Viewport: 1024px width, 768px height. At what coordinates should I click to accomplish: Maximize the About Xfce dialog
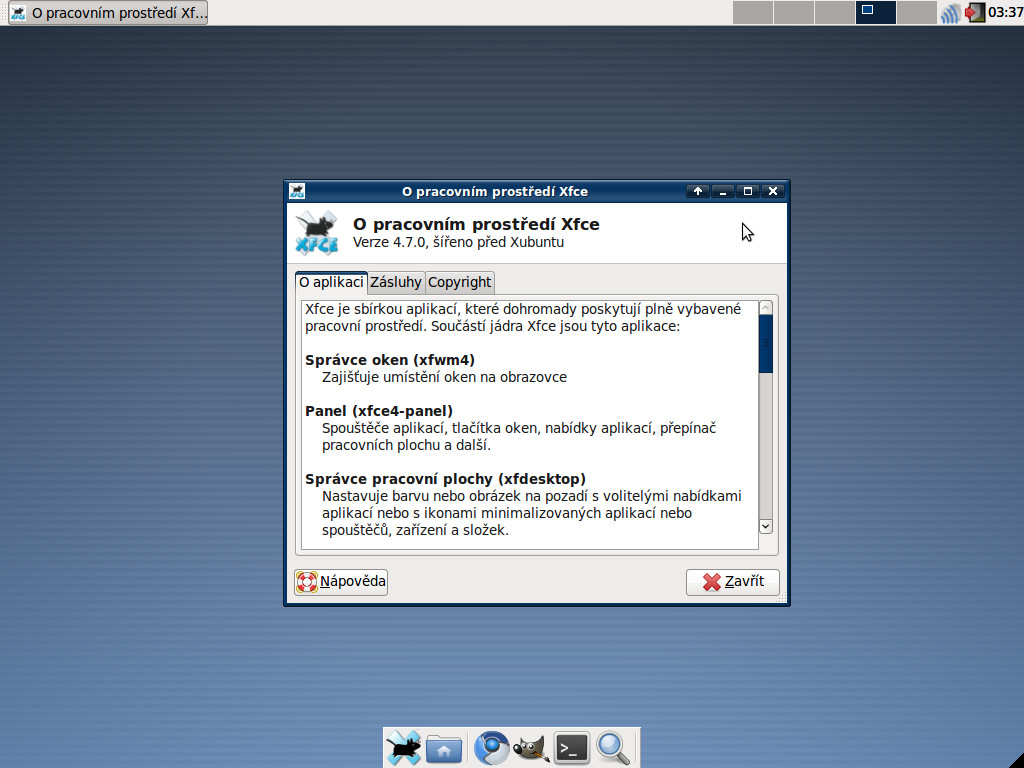coord(748,191)
